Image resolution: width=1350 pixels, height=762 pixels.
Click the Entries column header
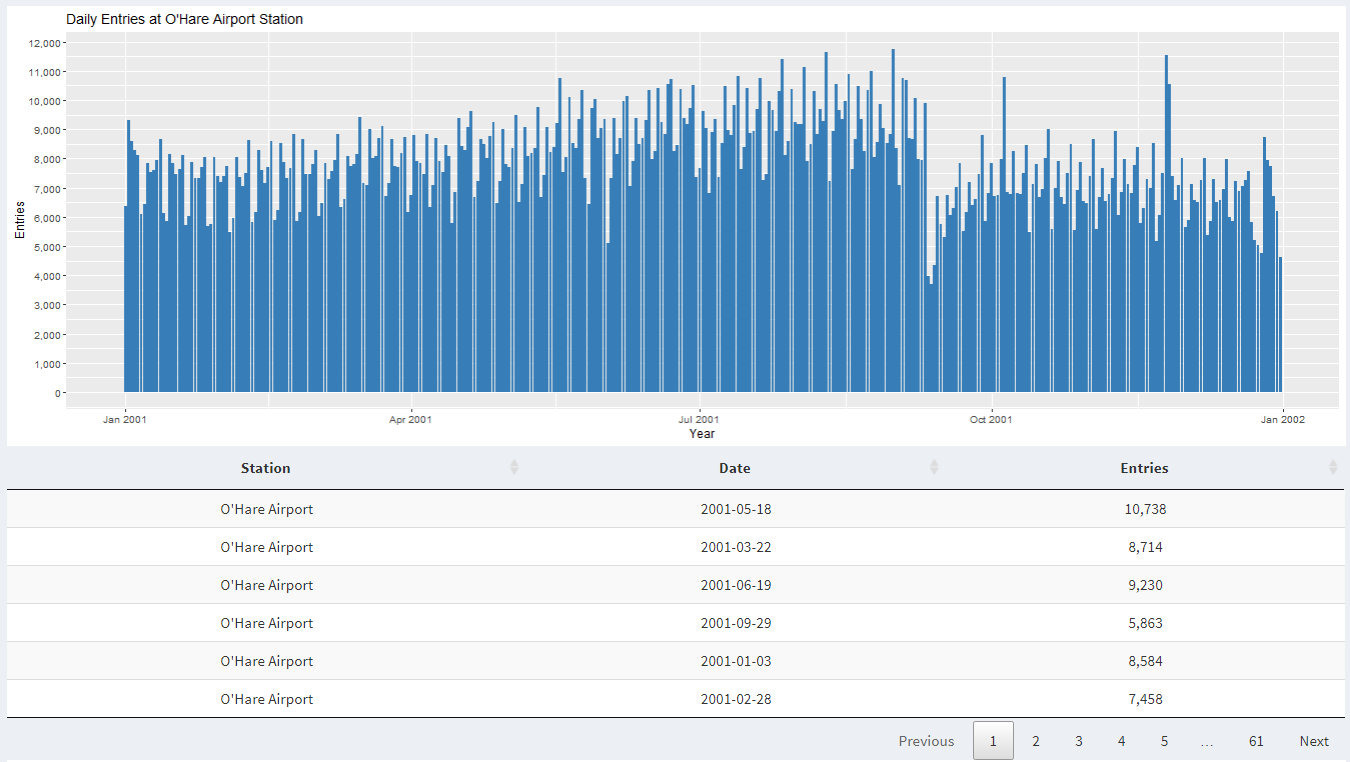(x=1145, y=468)
